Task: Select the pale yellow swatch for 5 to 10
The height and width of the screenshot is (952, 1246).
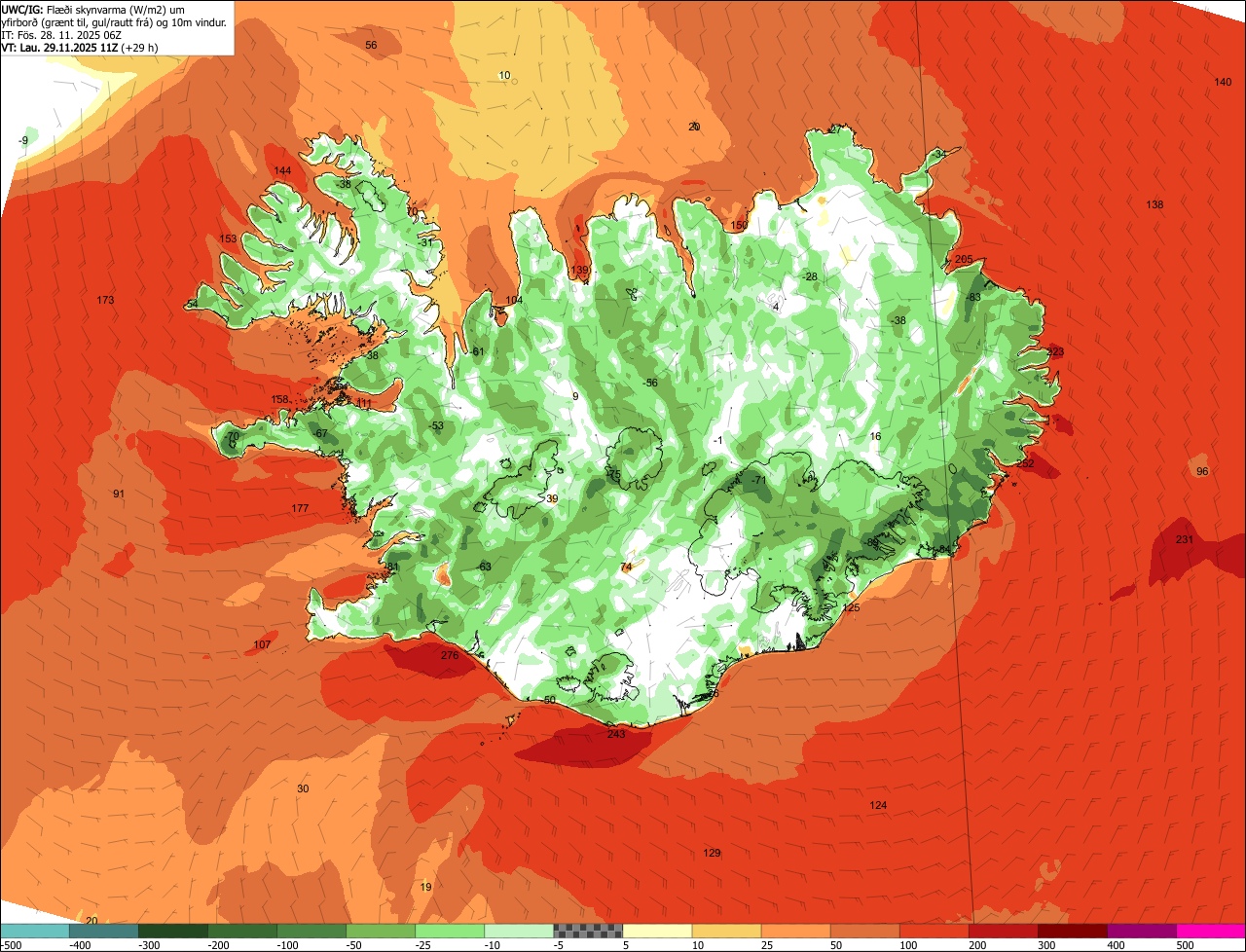Action: tap(656, 931)
